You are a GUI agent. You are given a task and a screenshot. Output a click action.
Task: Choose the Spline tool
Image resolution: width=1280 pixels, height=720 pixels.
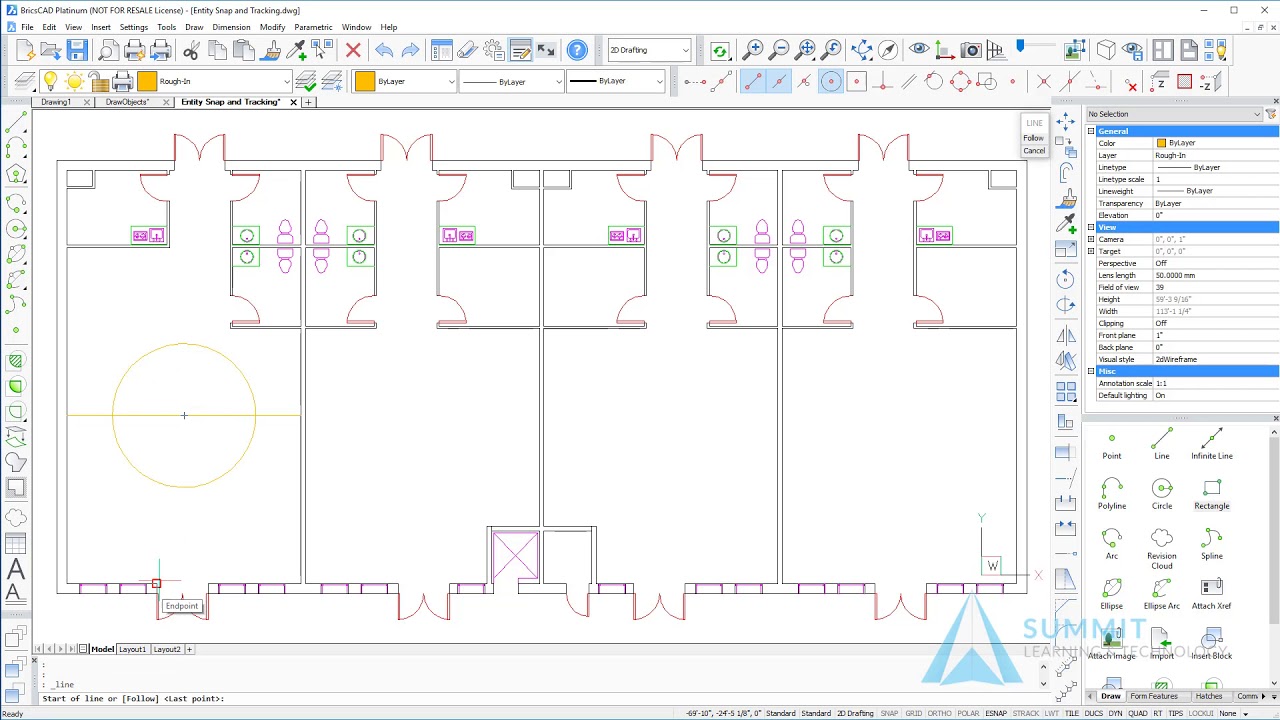[1212, 543]
